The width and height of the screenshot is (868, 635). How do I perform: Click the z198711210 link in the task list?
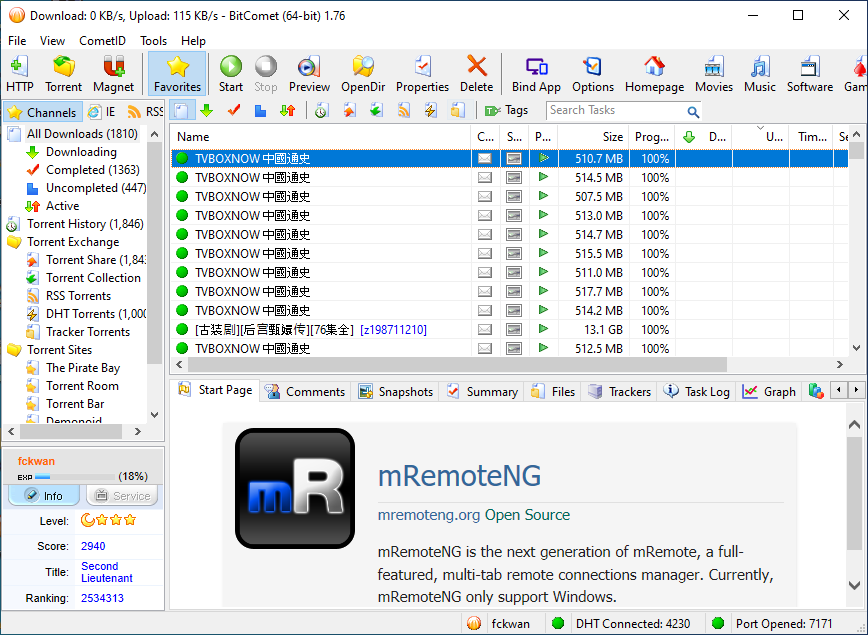393,330
